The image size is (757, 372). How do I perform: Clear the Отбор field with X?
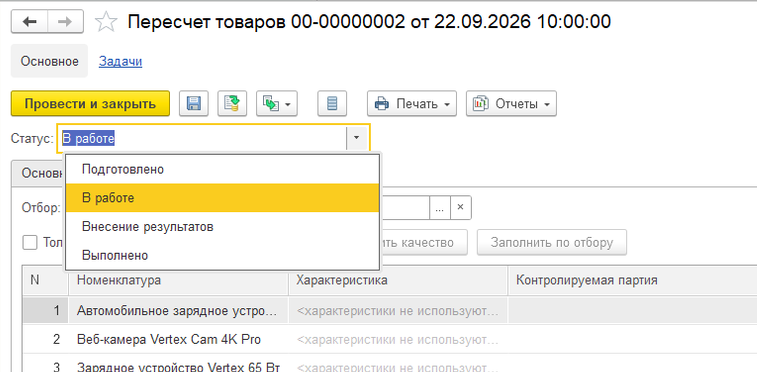pos(461,207)
